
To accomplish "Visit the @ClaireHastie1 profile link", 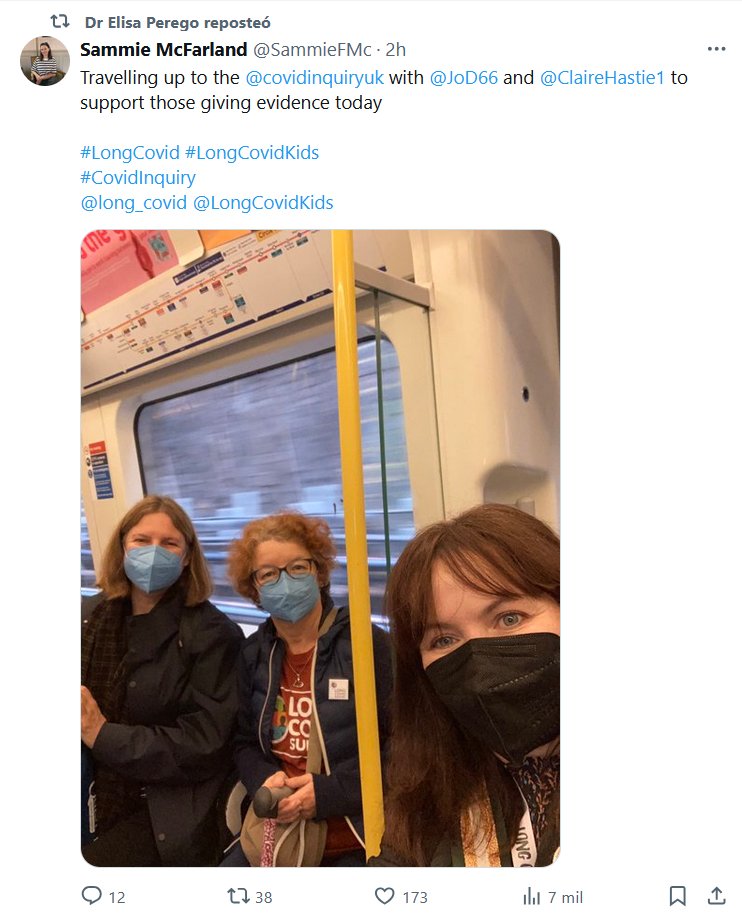I will coord(602,77).
